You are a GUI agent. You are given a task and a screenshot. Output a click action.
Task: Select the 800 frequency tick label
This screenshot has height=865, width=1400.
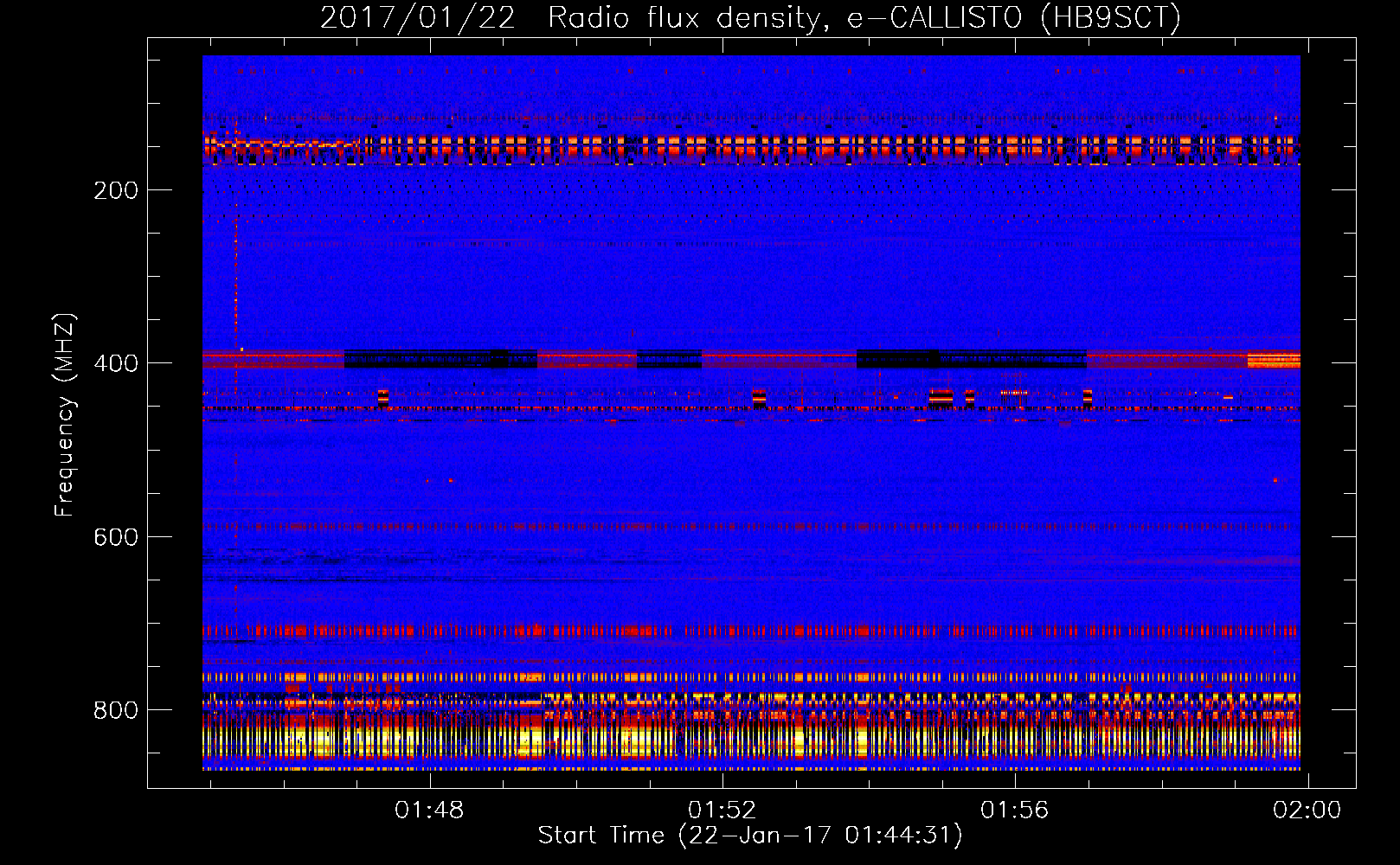pyautogui.click(x=116, y=710)
